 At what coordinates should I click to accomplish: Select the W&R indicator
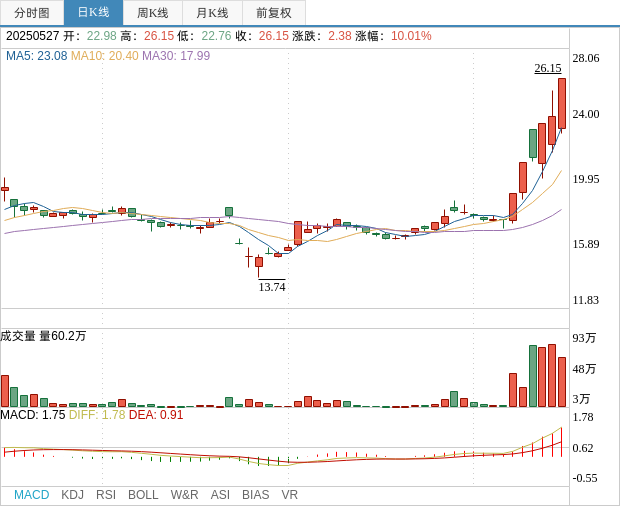(x=184, y=495)
